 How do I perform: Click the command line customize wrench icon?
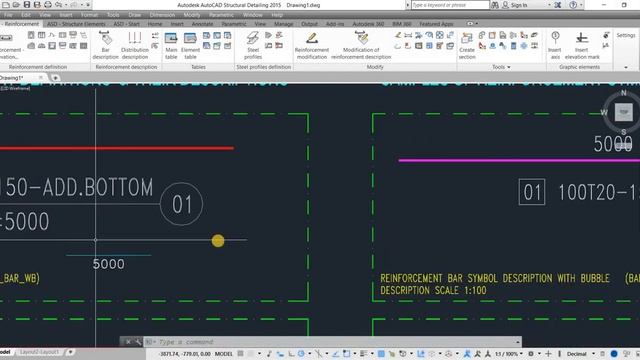click(138, 342)
